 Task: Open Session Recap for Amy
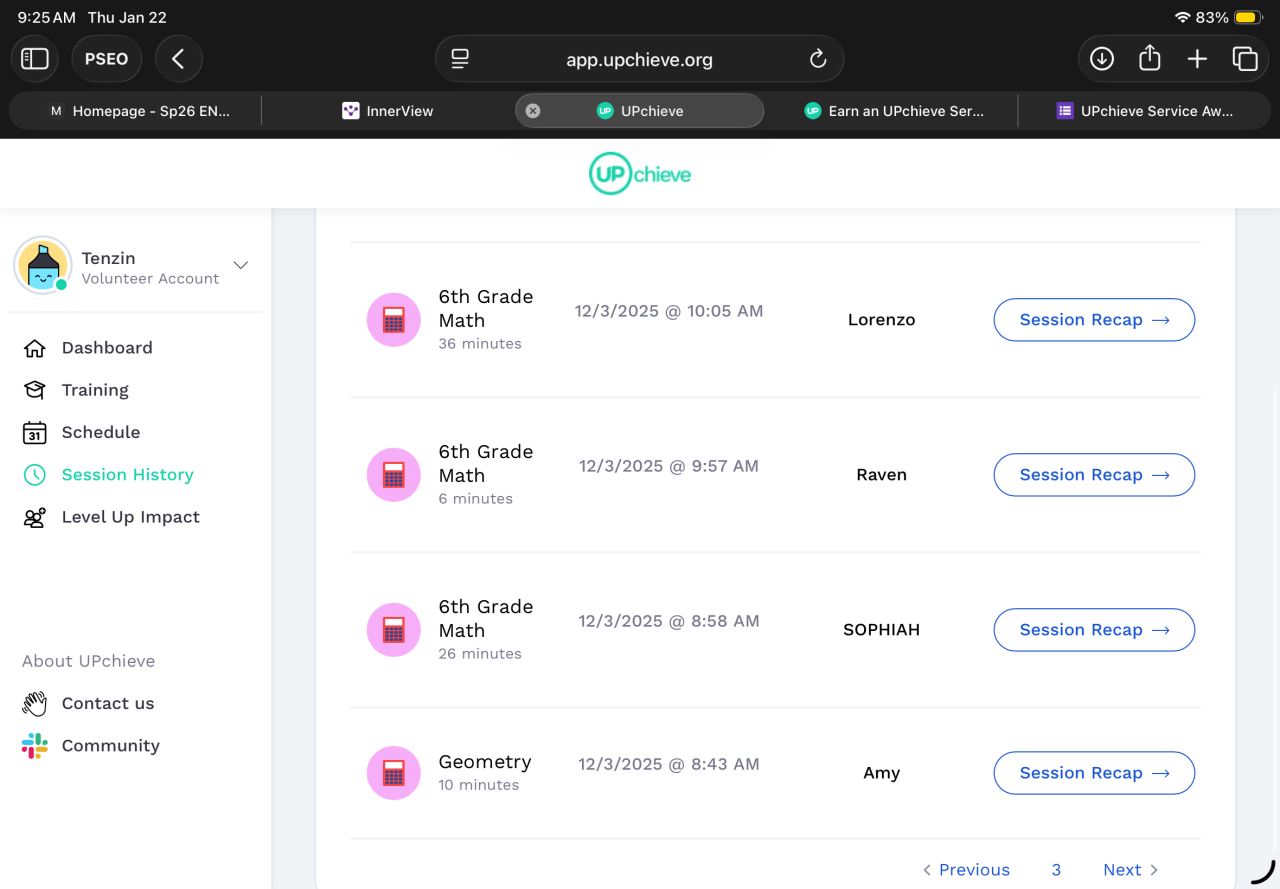[x=1094, y=773]
